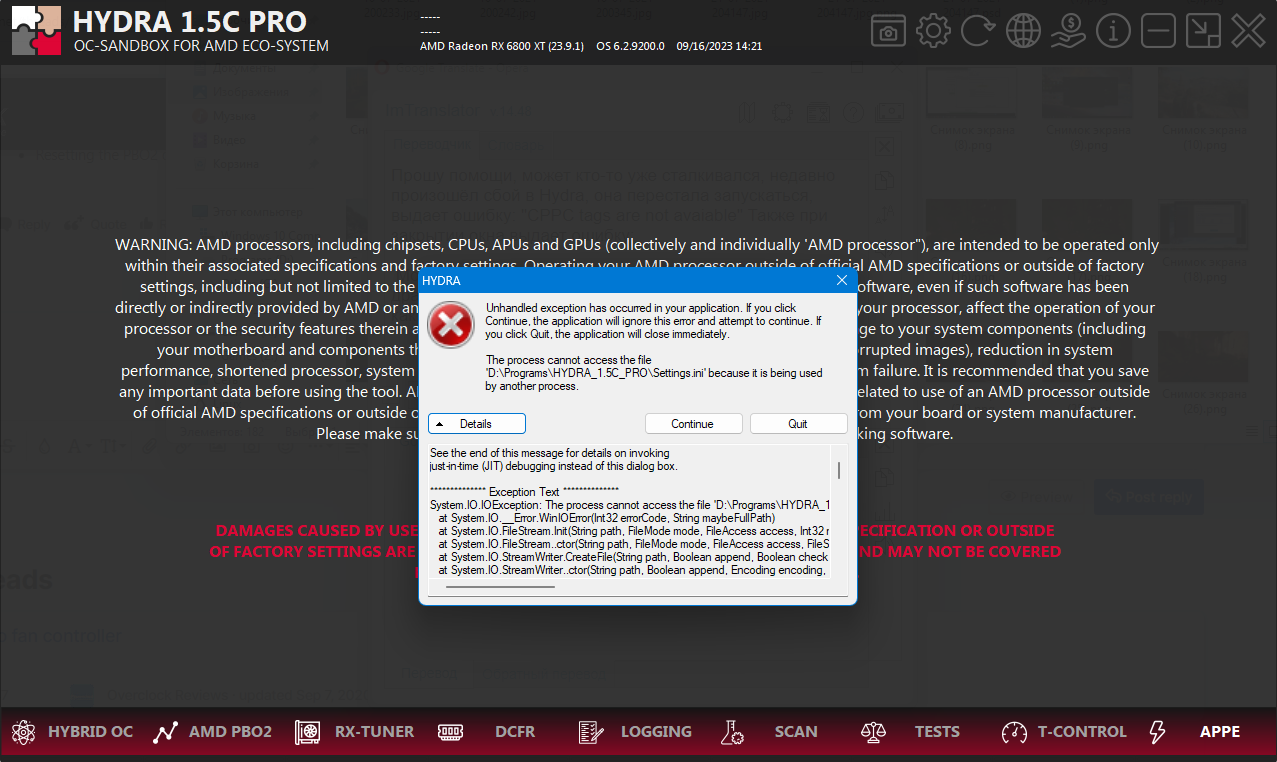Open the info circle icon
The height and width of the screenshot is (762, 1277).
pos(1113,31)
